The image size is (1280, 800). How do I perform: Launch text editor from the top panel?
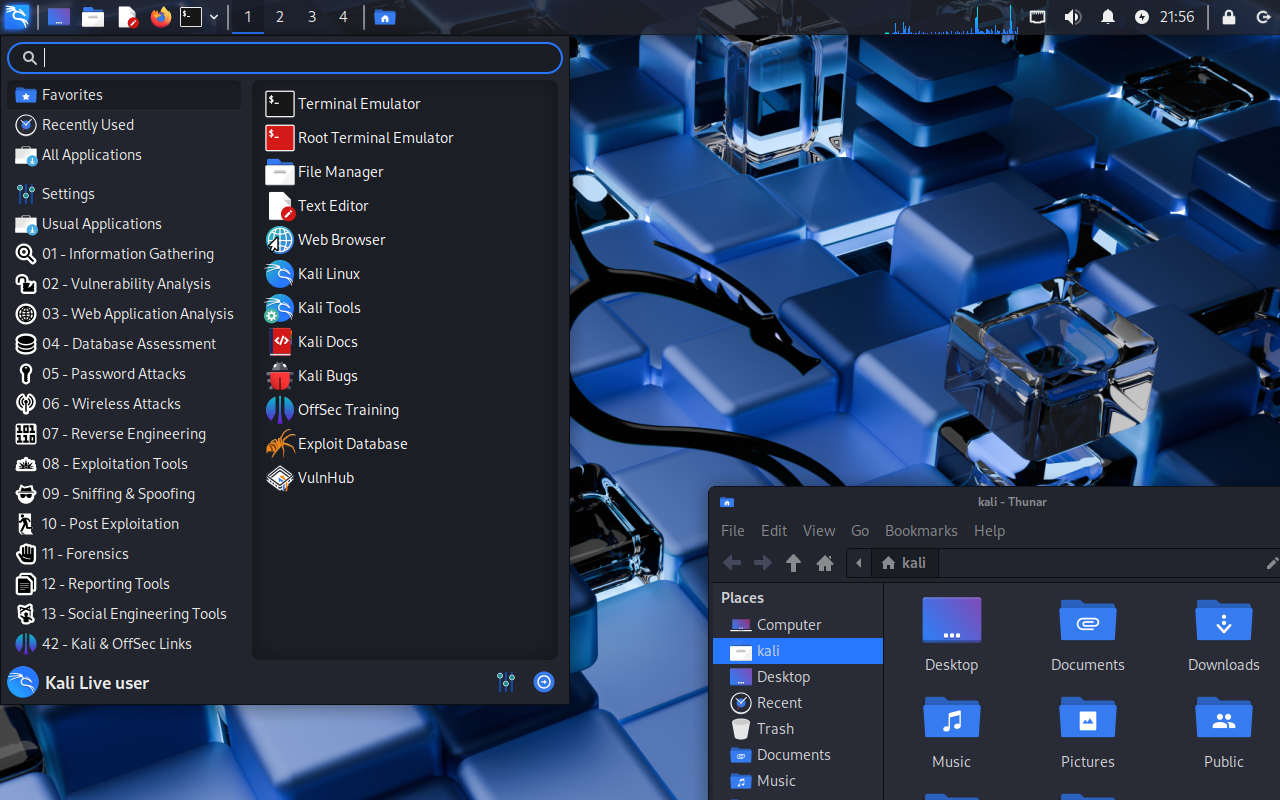pos(127,17)
